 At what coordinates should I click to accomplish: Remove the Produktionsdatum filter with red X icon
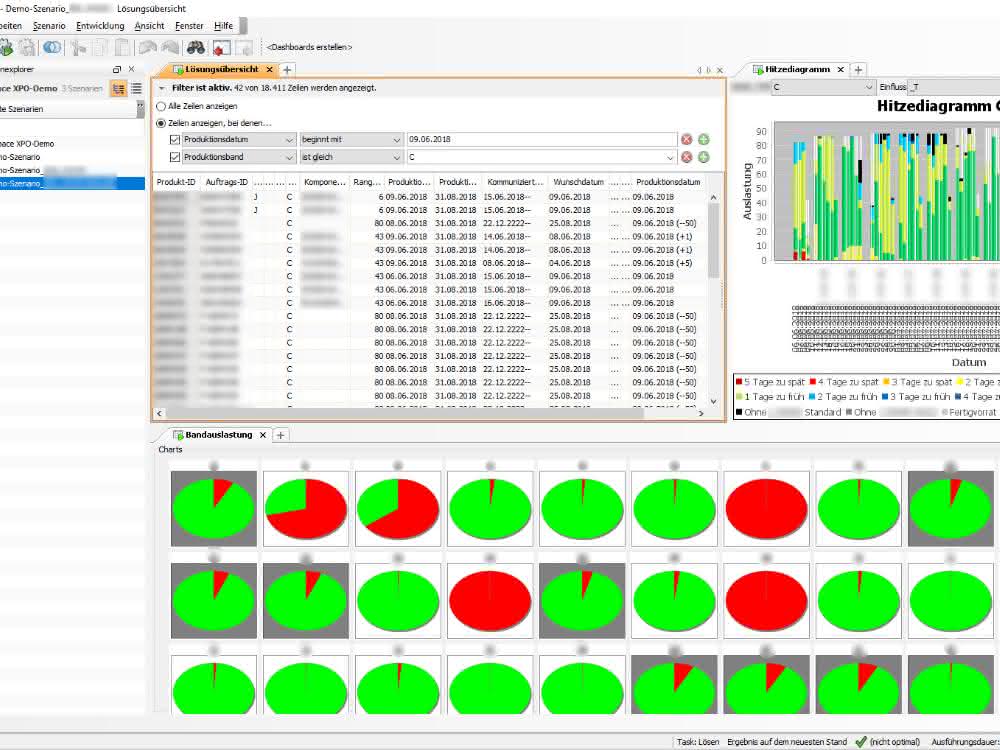point(686,140)
